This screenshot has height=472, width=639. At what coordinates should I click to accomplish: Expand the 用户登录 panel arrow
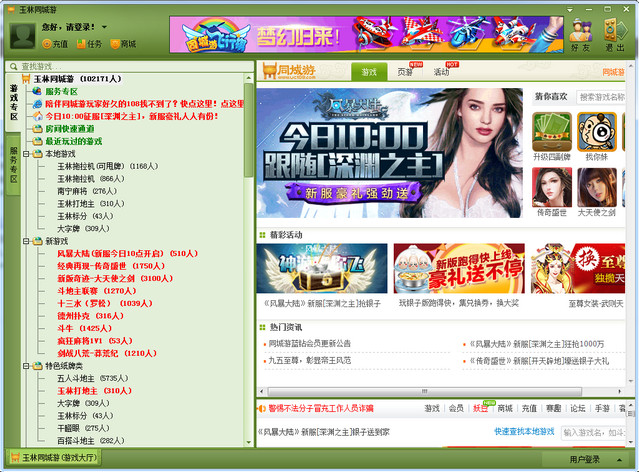click(x=619, y=460)
